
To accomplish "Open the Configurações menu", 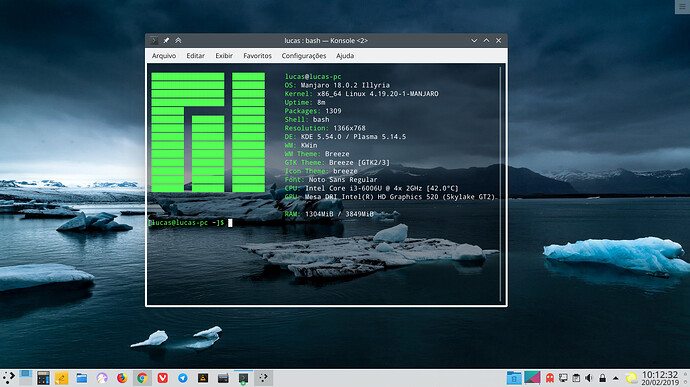I will [304, 56].
